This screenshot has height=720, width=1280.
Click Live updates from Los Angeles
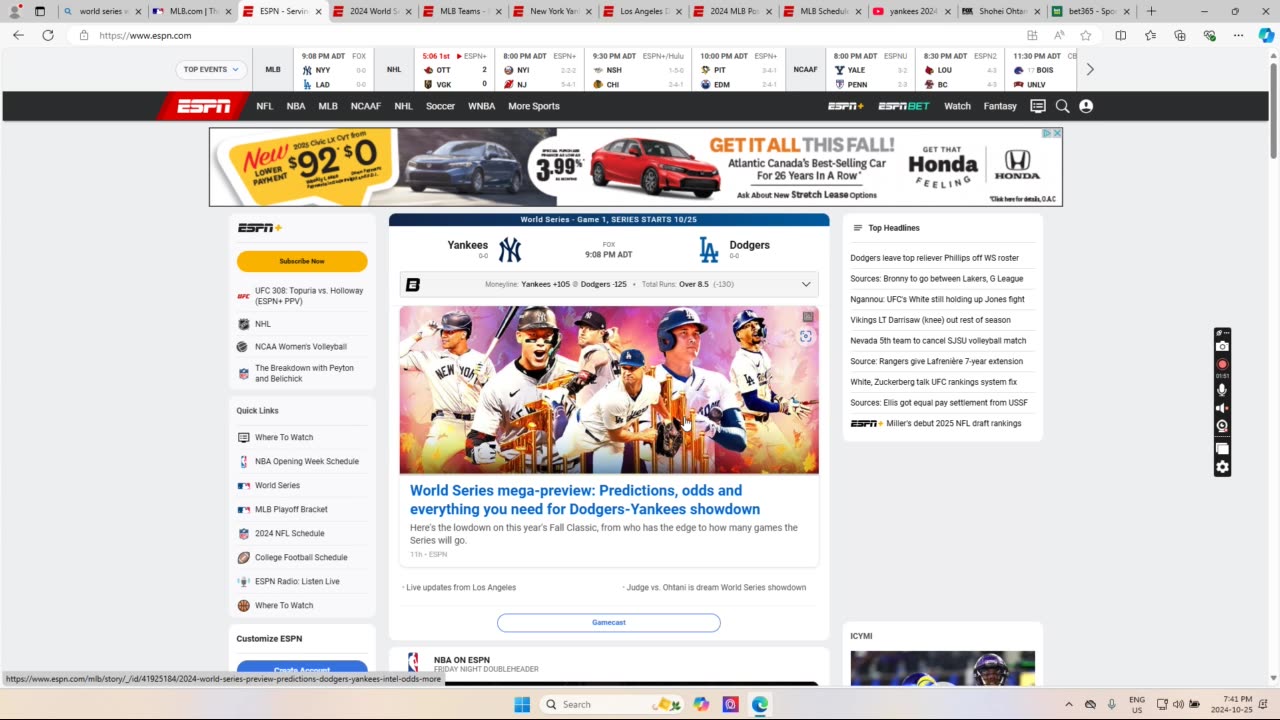coord(461,587)
